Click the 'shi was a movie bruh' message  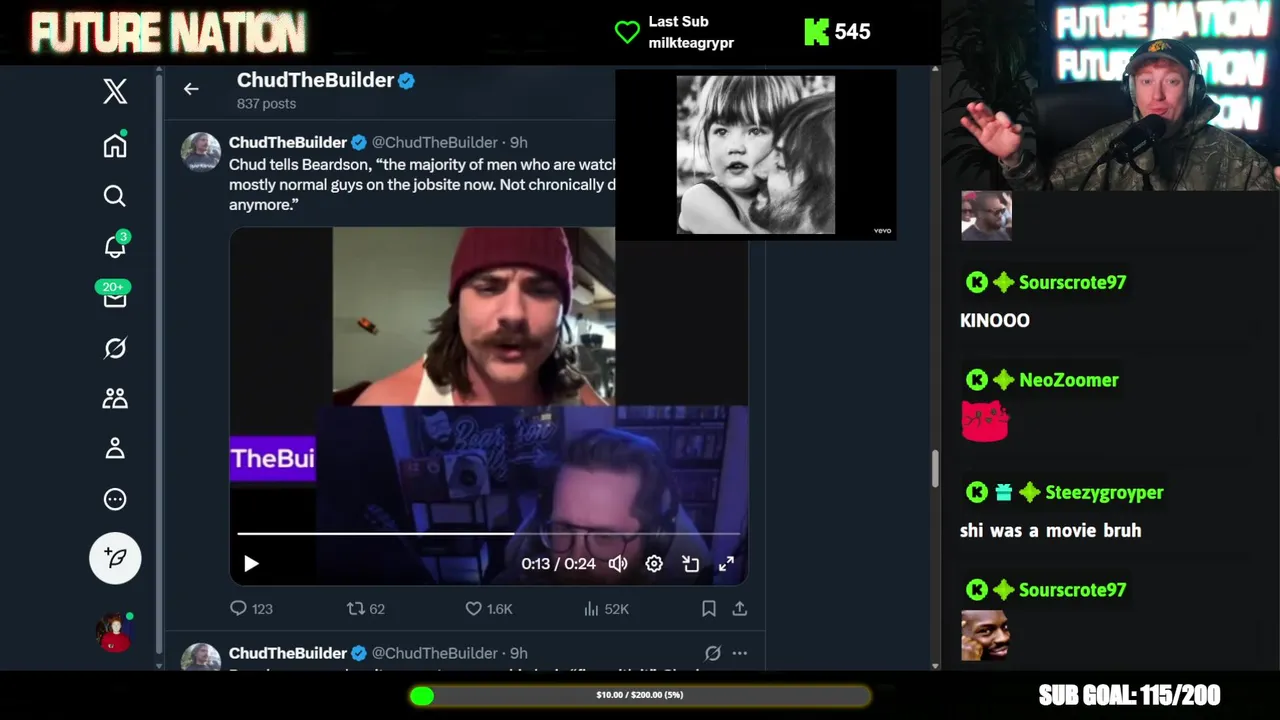[1050, 530]
